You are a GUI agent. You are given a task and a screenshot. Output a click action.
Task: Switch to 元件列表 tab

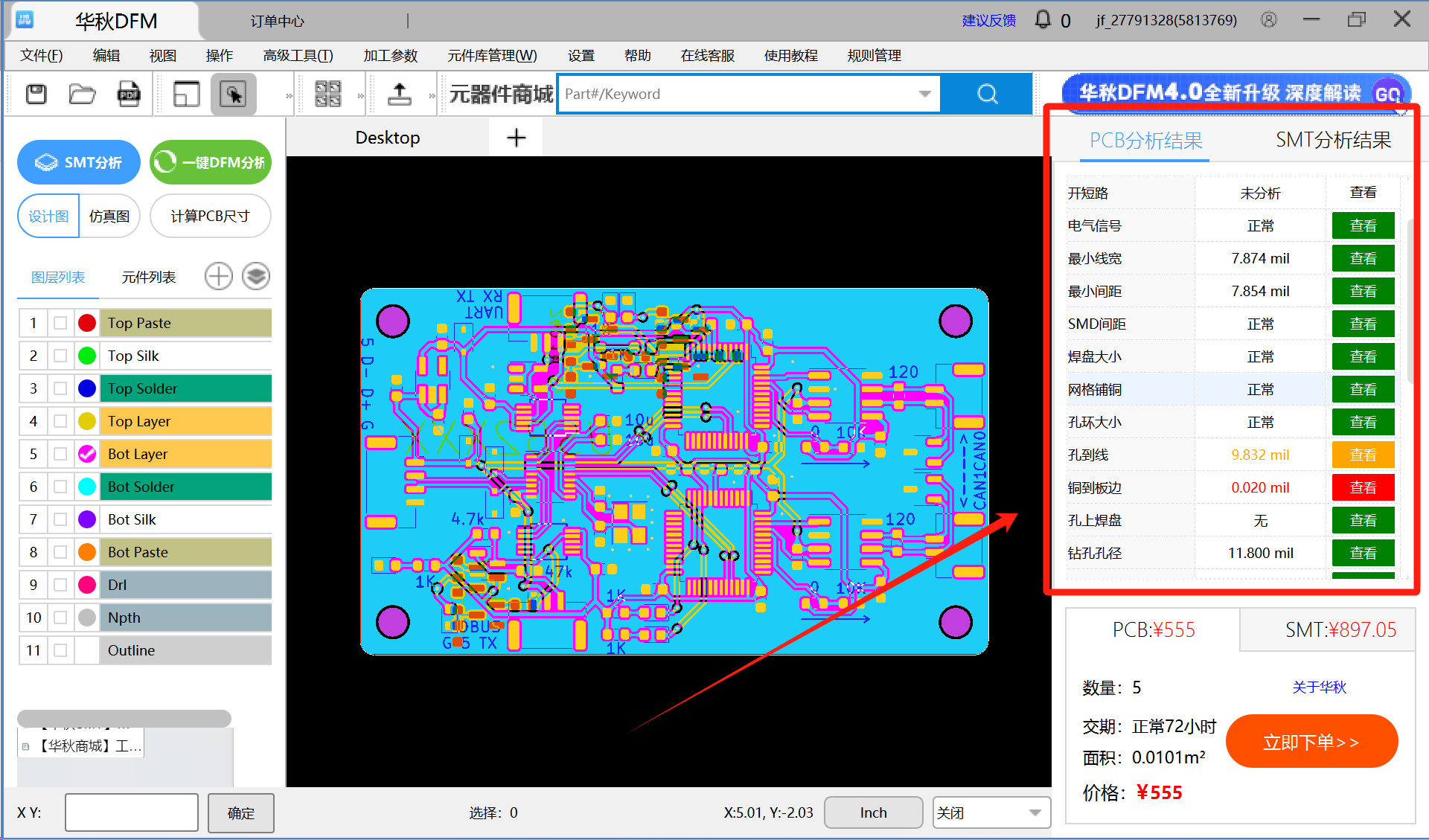[x=149, y=277]
